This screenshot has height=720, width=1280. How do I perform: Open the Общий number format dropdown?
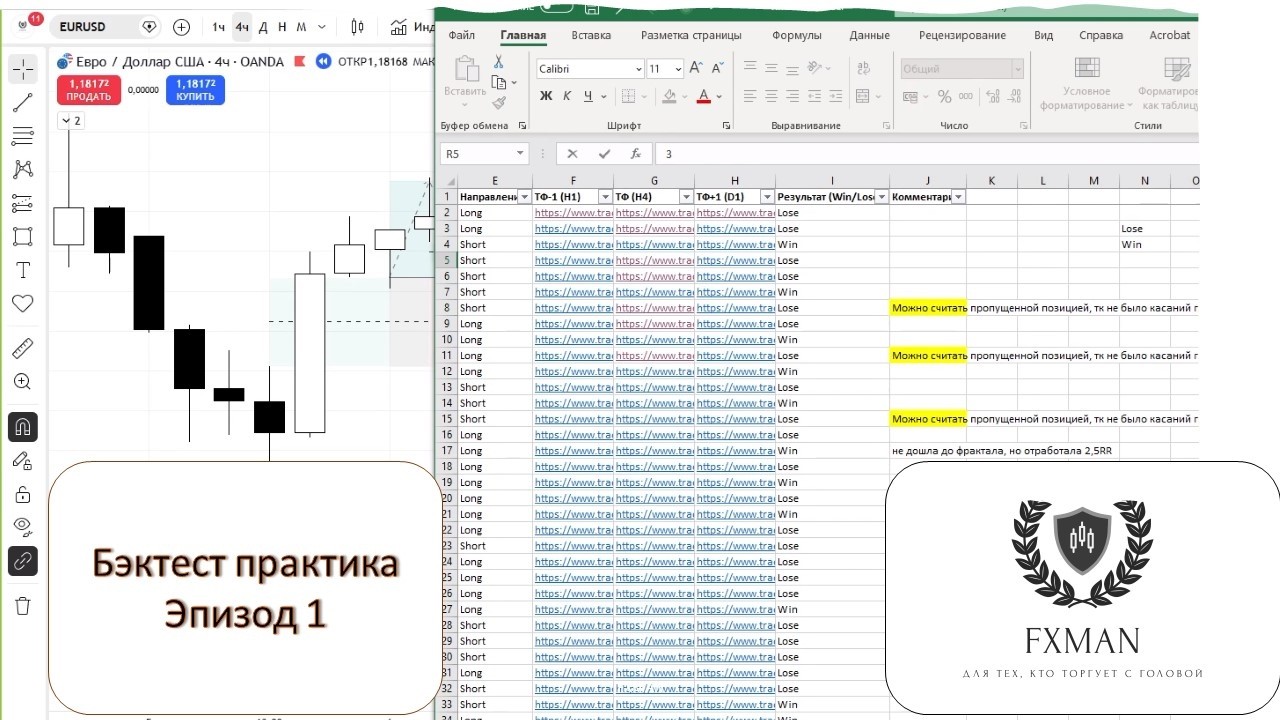point(1017,69)
